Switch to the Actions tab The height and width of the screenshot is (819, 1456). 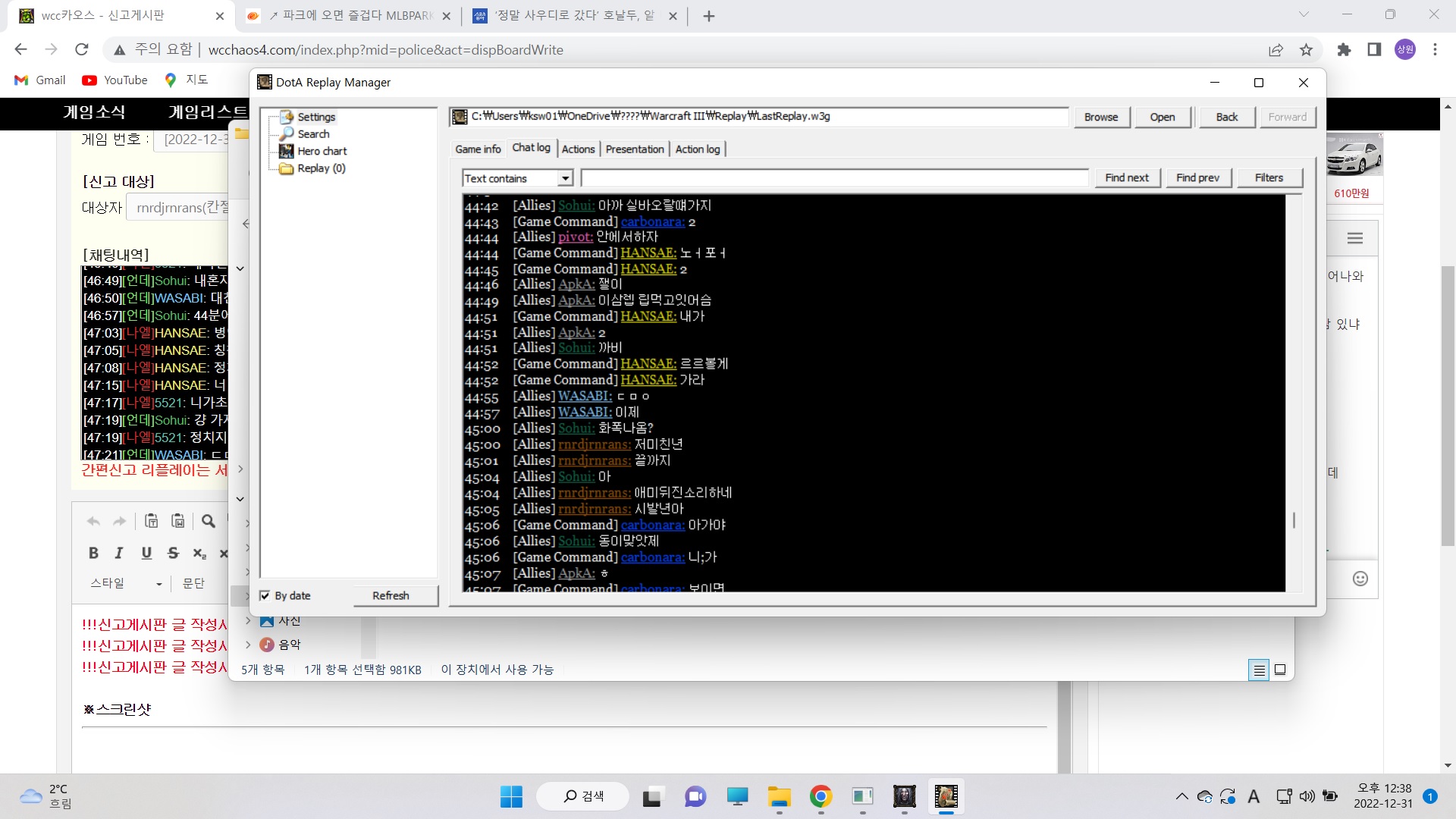pyautogui.click(x=578, y=149)
